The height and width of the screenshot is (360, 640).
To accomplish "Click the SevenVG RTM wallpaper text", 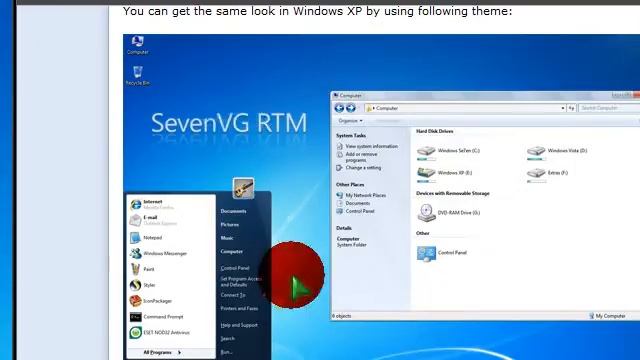I will point(229,123).
